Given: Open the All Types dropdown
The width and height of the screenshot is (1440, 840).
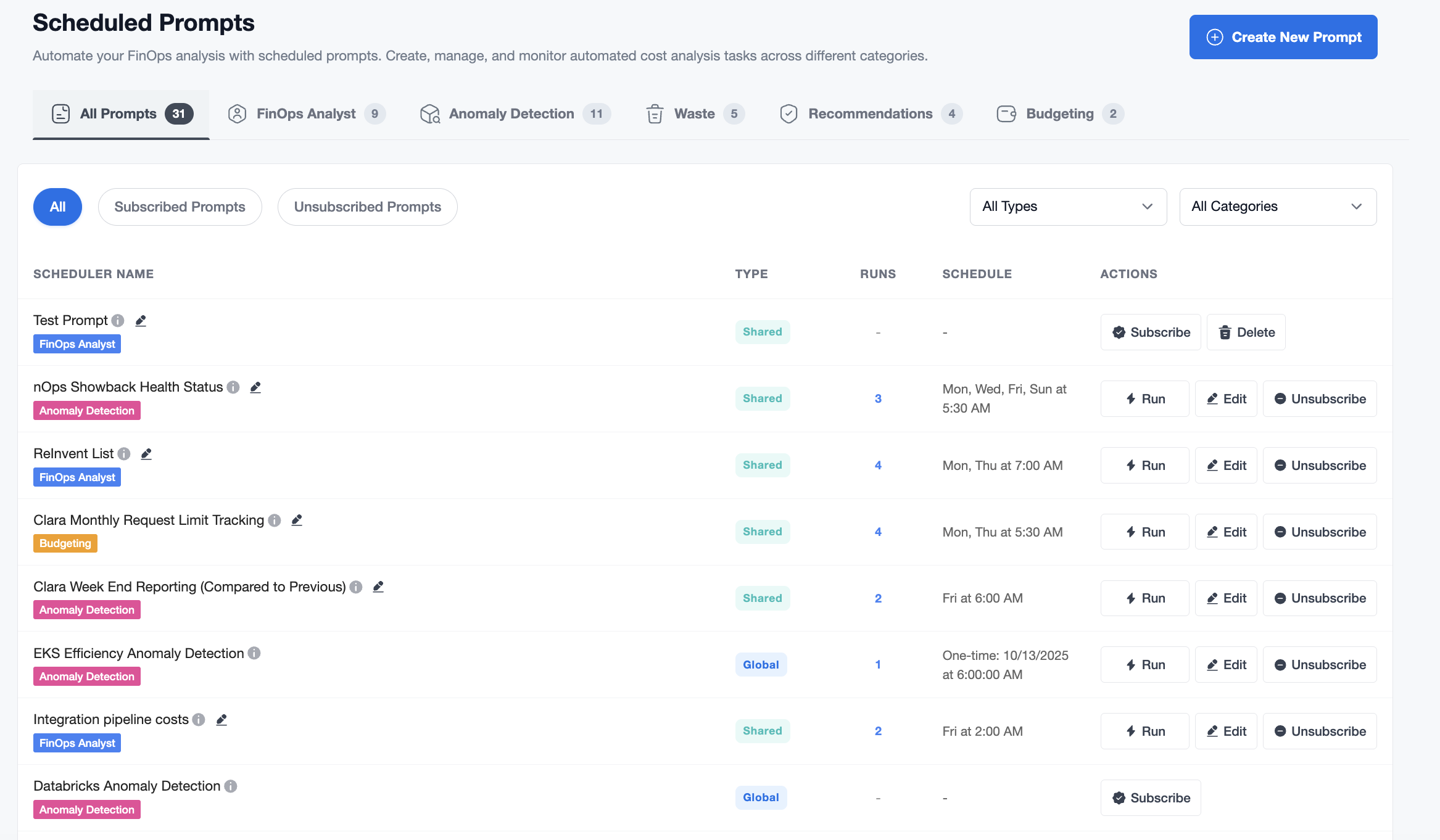Looking at the screenshot, I should point(1067,207).
